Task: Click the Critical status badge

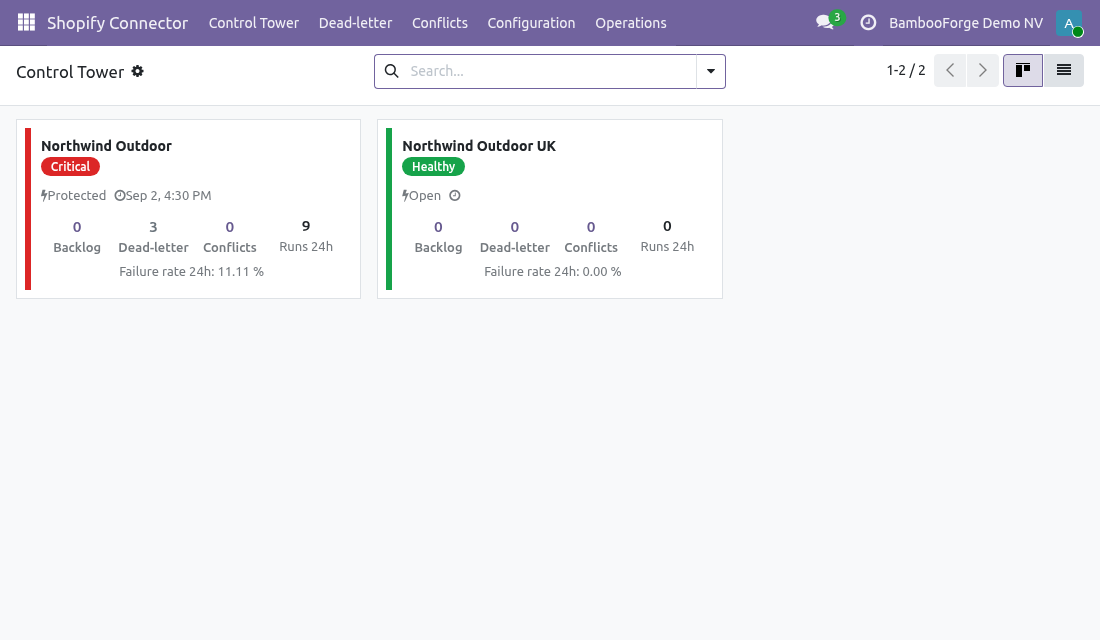Action: pos(70,166)
